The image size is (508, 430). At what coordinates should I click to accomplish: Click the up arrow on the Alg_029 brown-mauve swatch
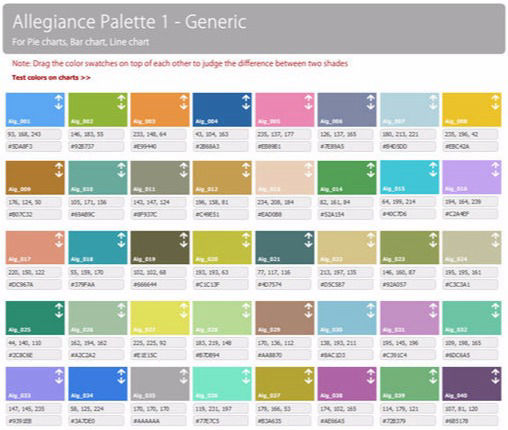pyautogui.click(x=308, y=306)
